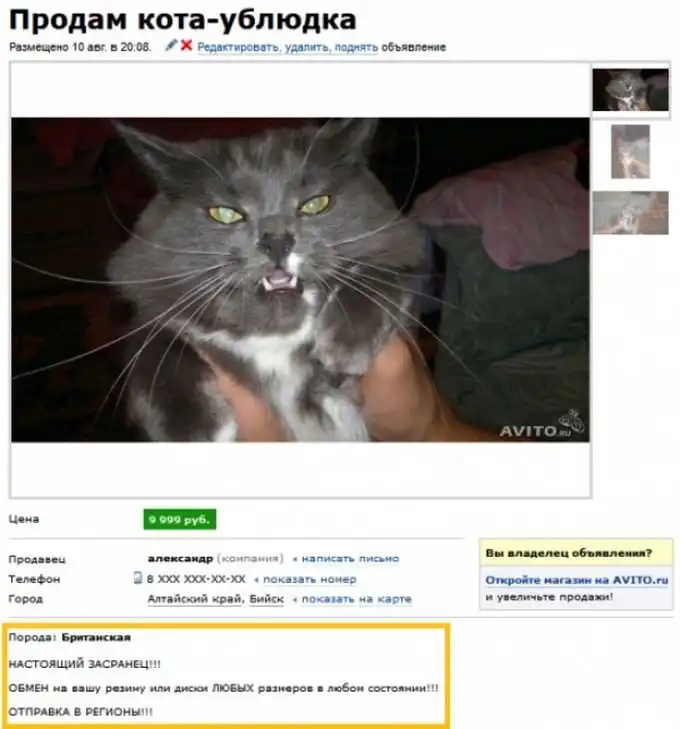Open Откройте магазин на AVITO.ru link
The height and width of the screenshot is (729, 680).
click(x=576, y=580)
